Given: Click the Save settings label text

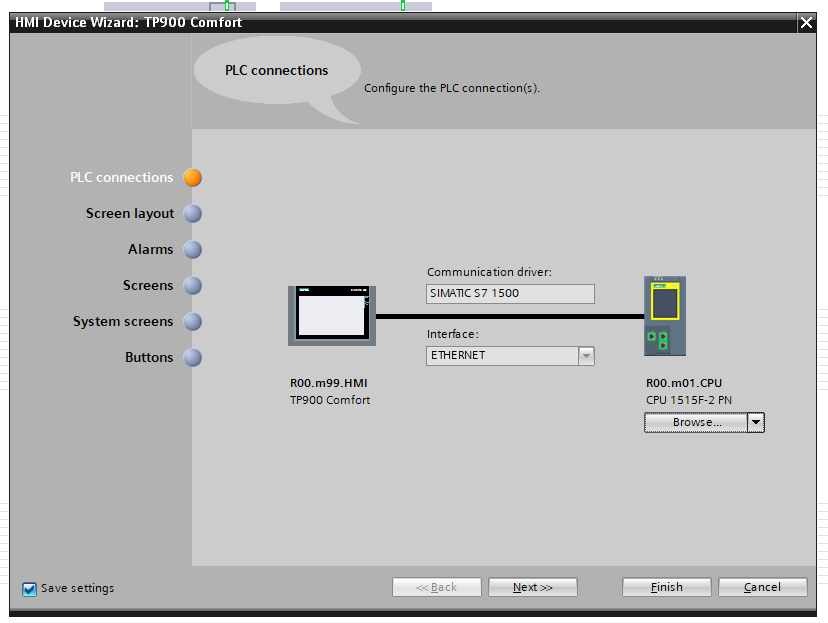Looking at the screenshot, I should (78, 588).
